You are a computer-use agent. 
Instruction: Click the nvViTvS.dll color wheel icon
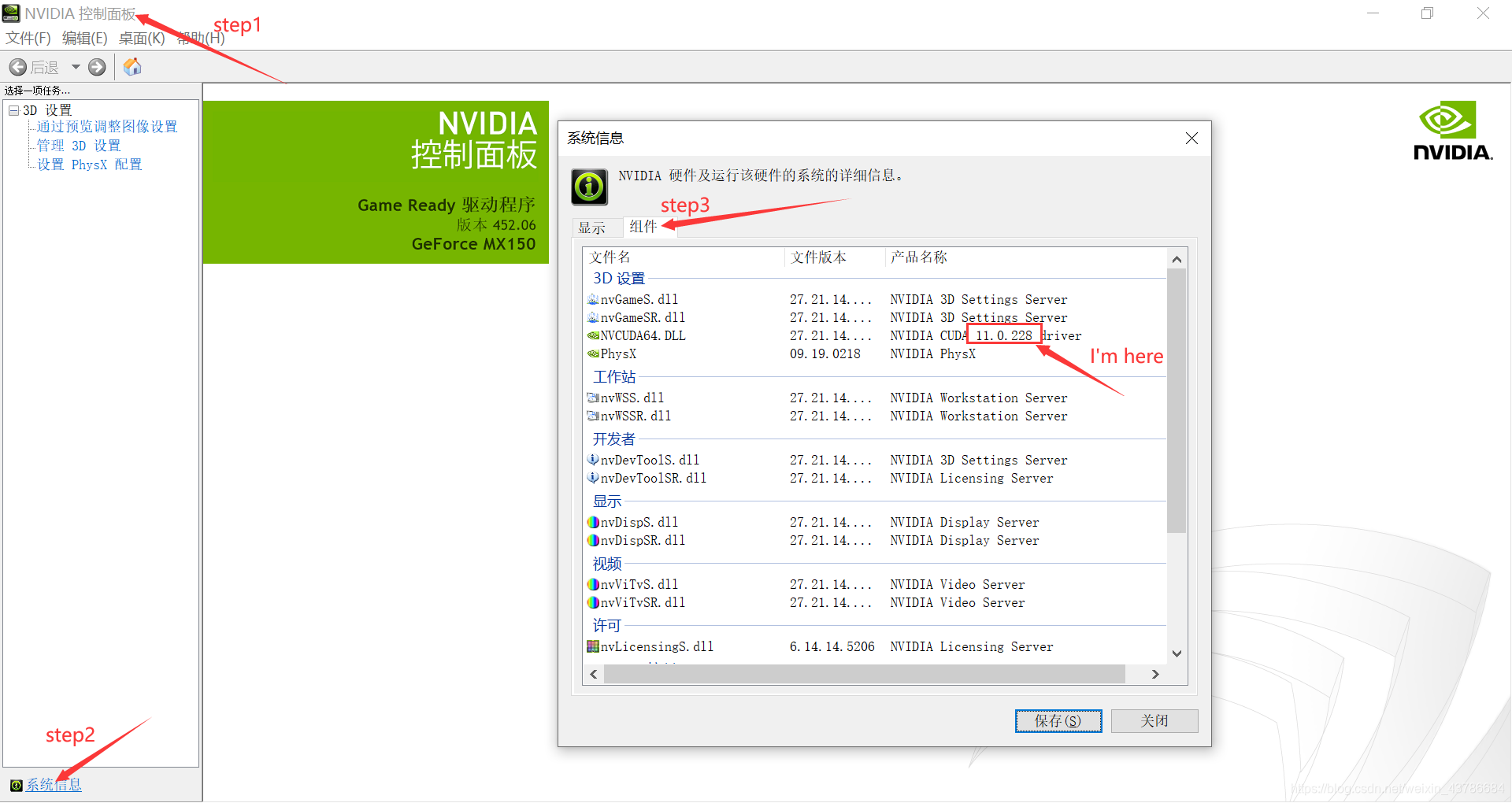(x=593, y=584)
